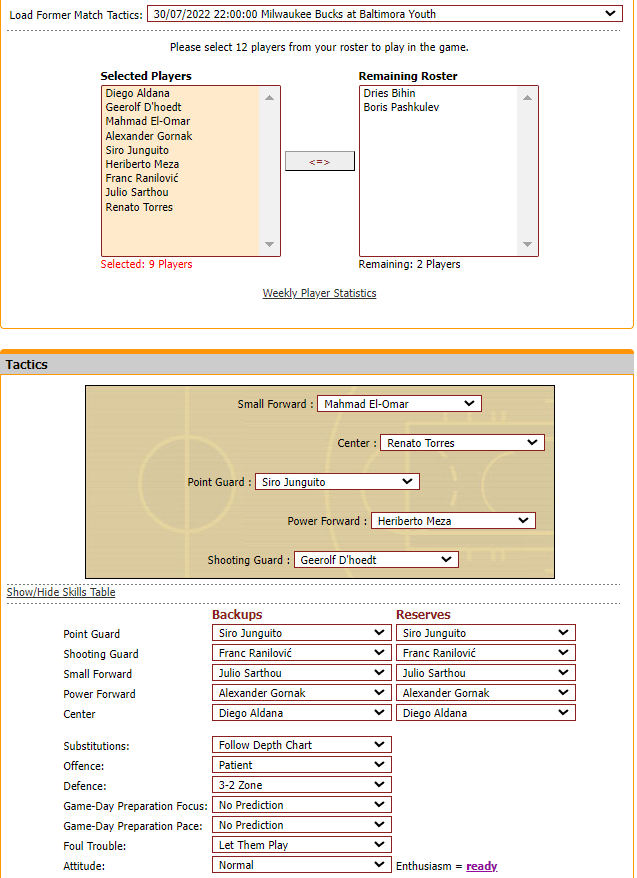Image resolution: width=637 pixels, height=878 pixels.
Task: Open the Small Forward starter dropdown
Action: pos(399,404)
